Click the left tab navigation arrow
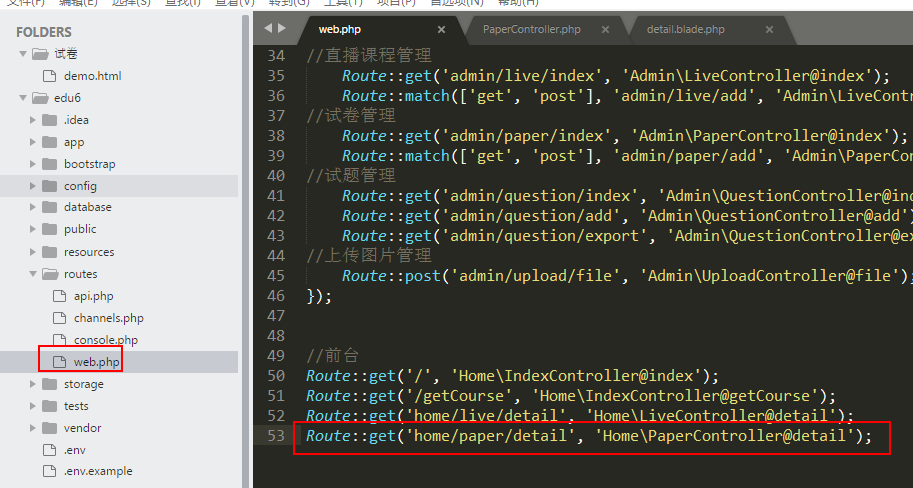This screenshot has width=913, height=488. pos(268,29)
